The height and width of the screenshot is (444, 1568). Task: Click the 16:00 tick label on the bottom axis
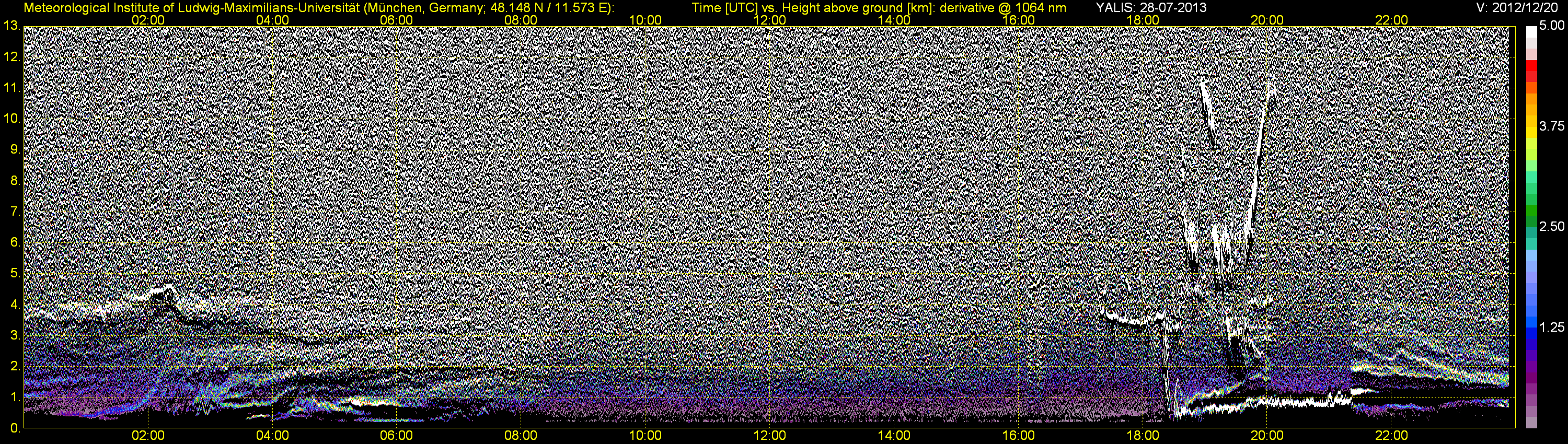[x=1019, y=436]
